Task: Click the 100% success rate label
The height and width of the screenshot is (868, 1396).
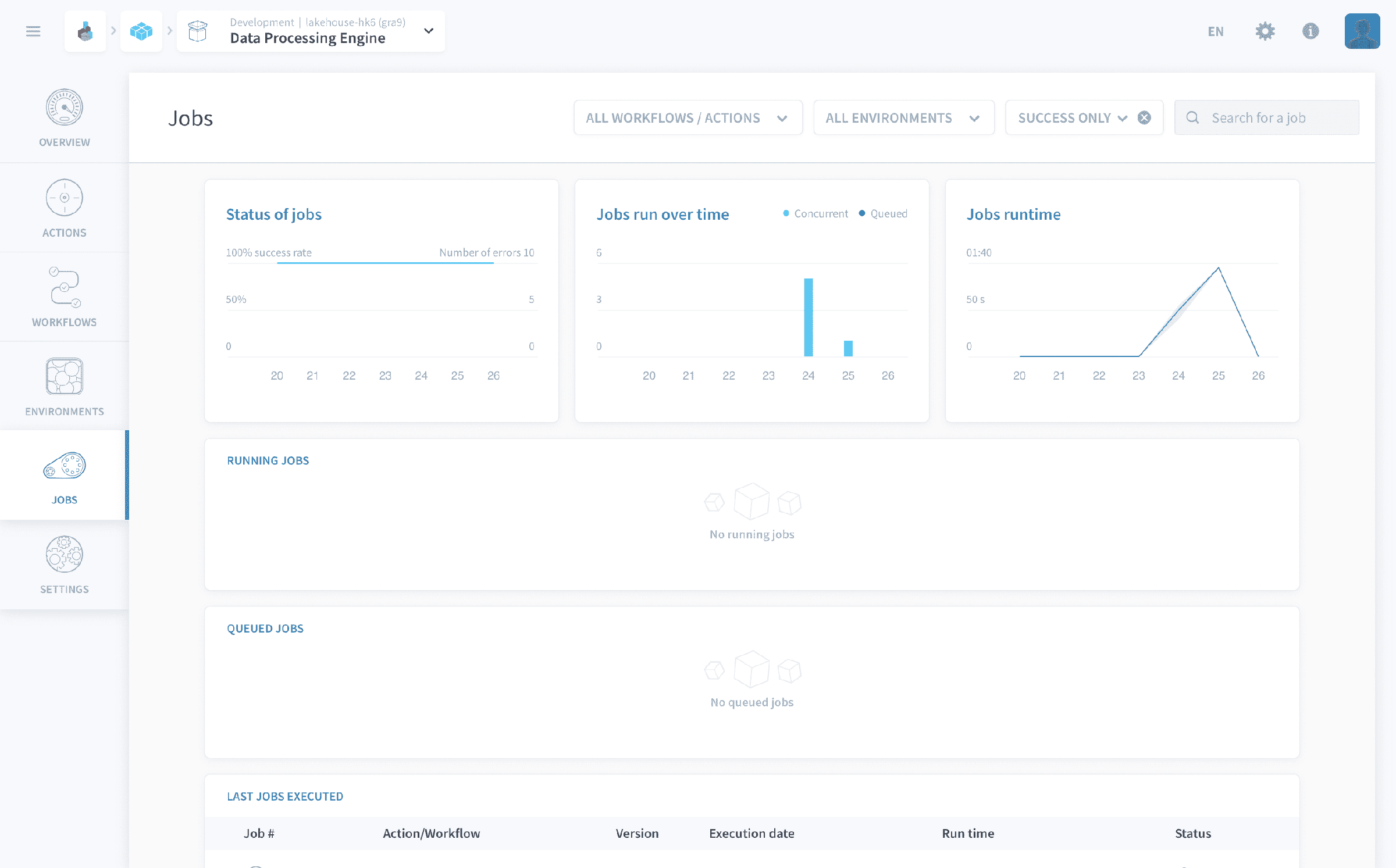Action: [x=269, y=252]
